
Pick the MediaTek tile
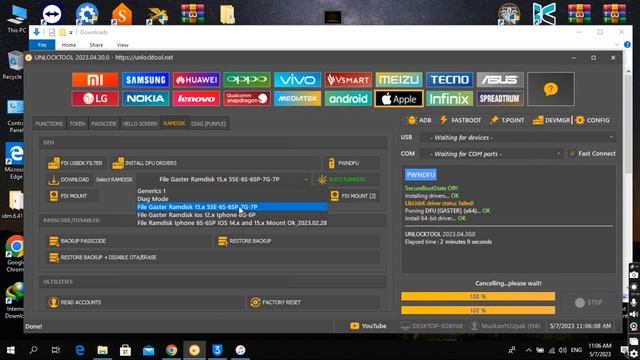click(x=298, y=98)
